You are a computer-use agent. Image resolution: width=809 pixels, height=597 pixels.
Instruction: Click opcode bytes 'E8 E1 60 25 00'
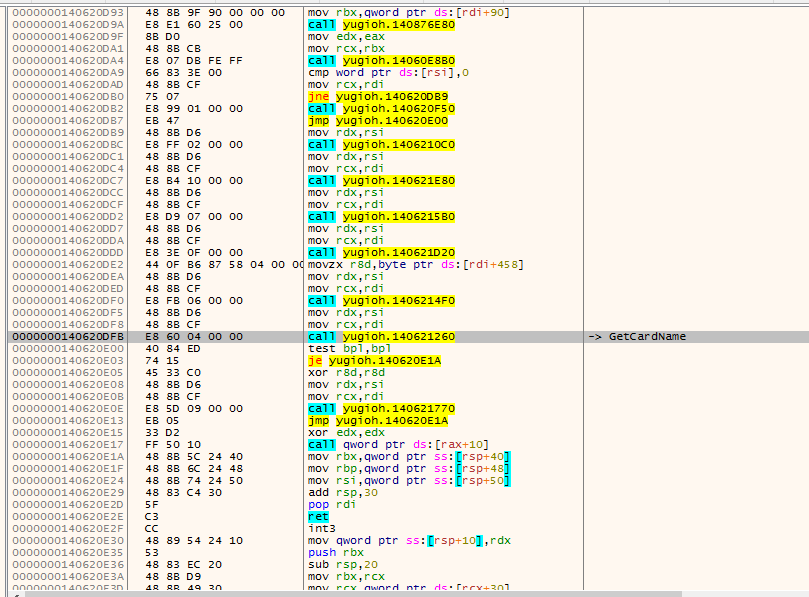click(193, 24)
